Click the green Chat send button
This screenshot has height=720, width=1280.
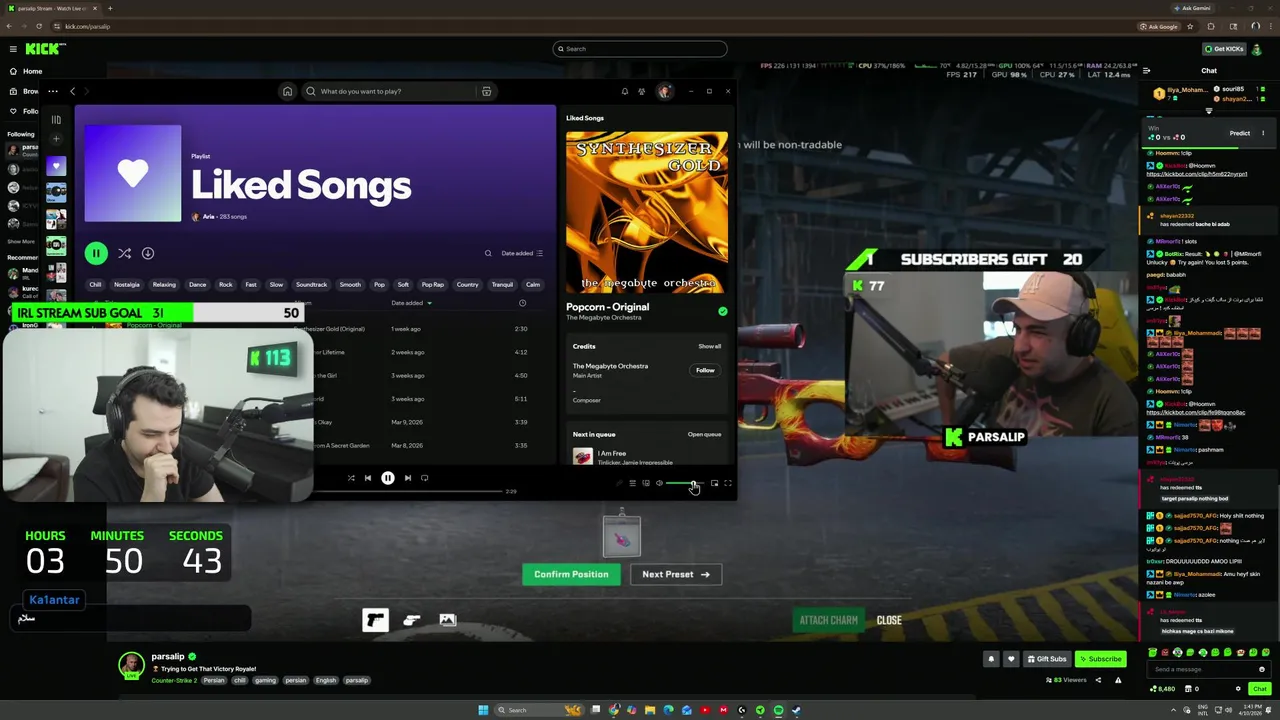(x=1259, y=688)
